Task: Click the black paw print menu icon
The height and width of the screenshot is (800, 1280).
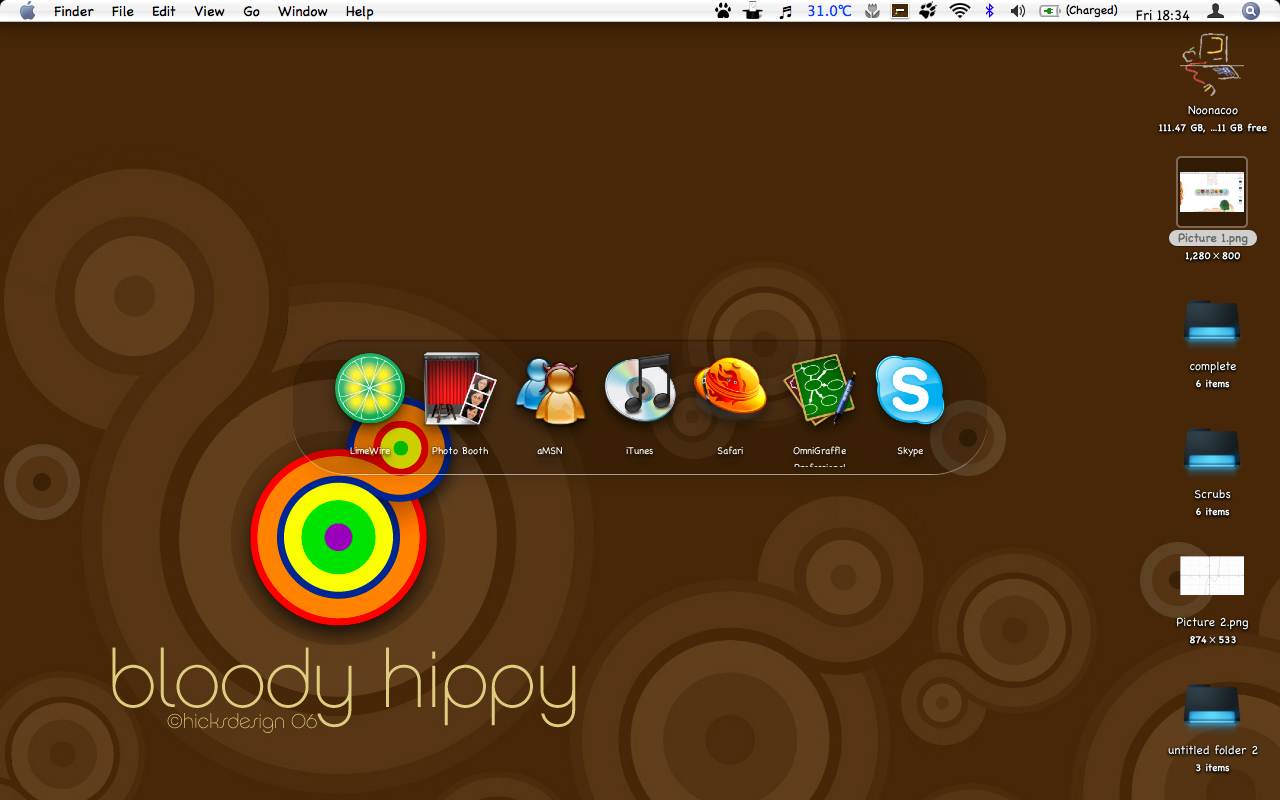Action: coord(723,11)
